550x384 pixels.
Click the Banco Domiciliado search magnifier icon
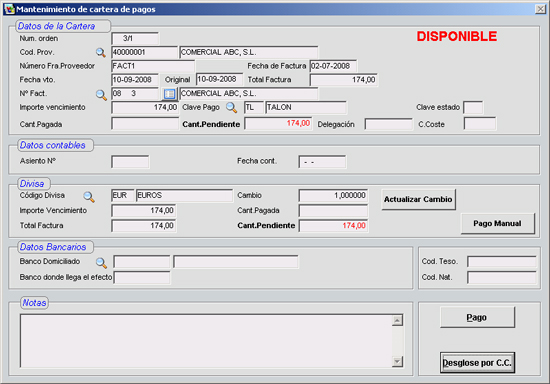101,262
